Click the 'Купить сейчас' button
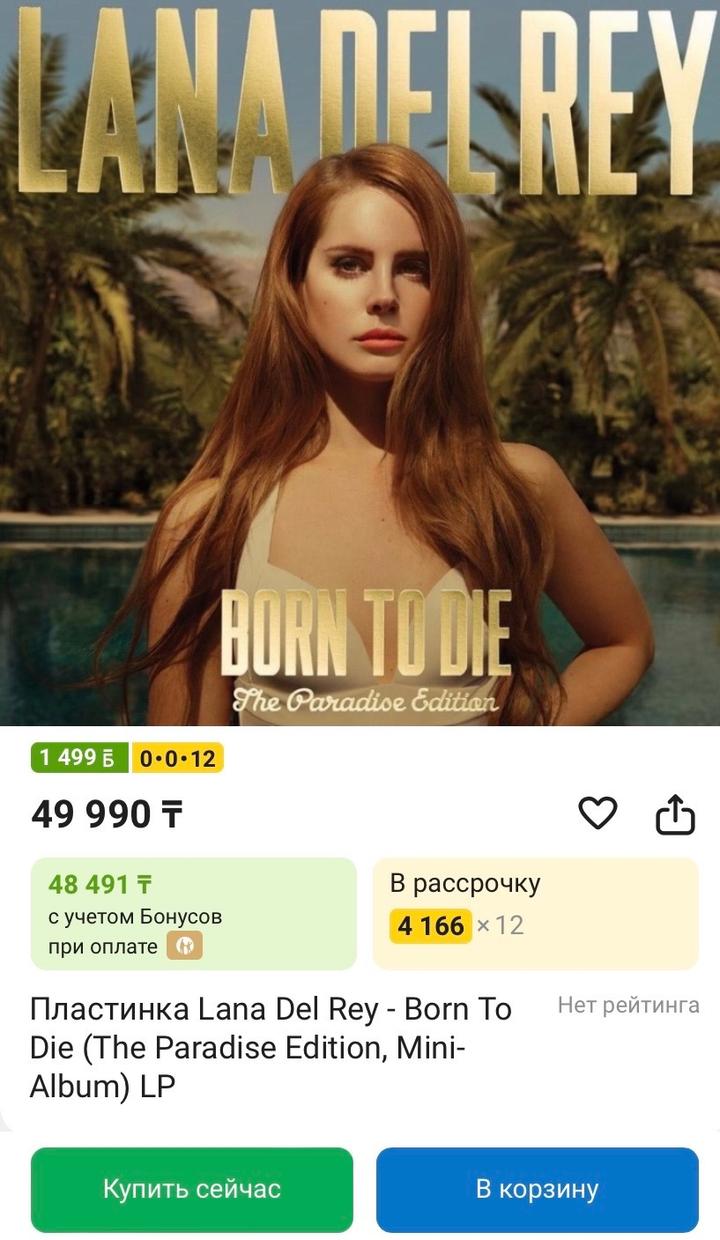Viewport: 720px width, 1240px height. (192, 1189)
